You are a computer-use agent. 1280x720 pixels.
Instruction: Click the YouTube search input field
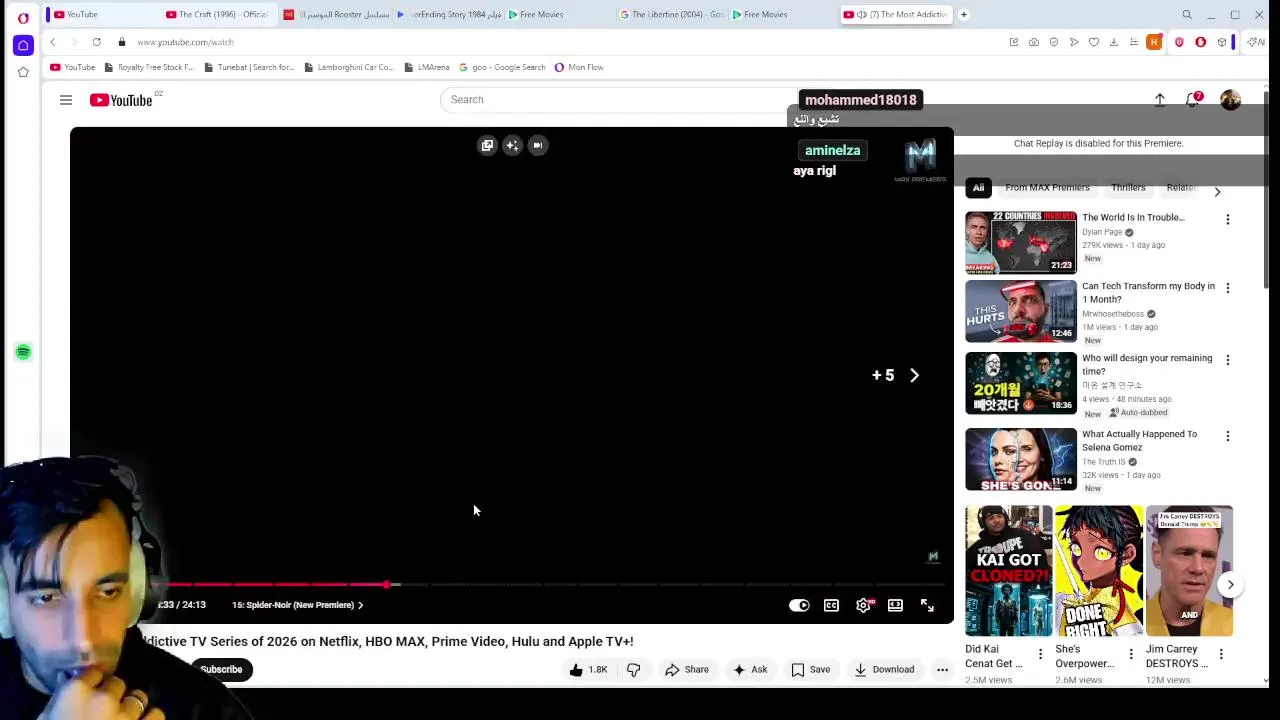click(620, 100)
